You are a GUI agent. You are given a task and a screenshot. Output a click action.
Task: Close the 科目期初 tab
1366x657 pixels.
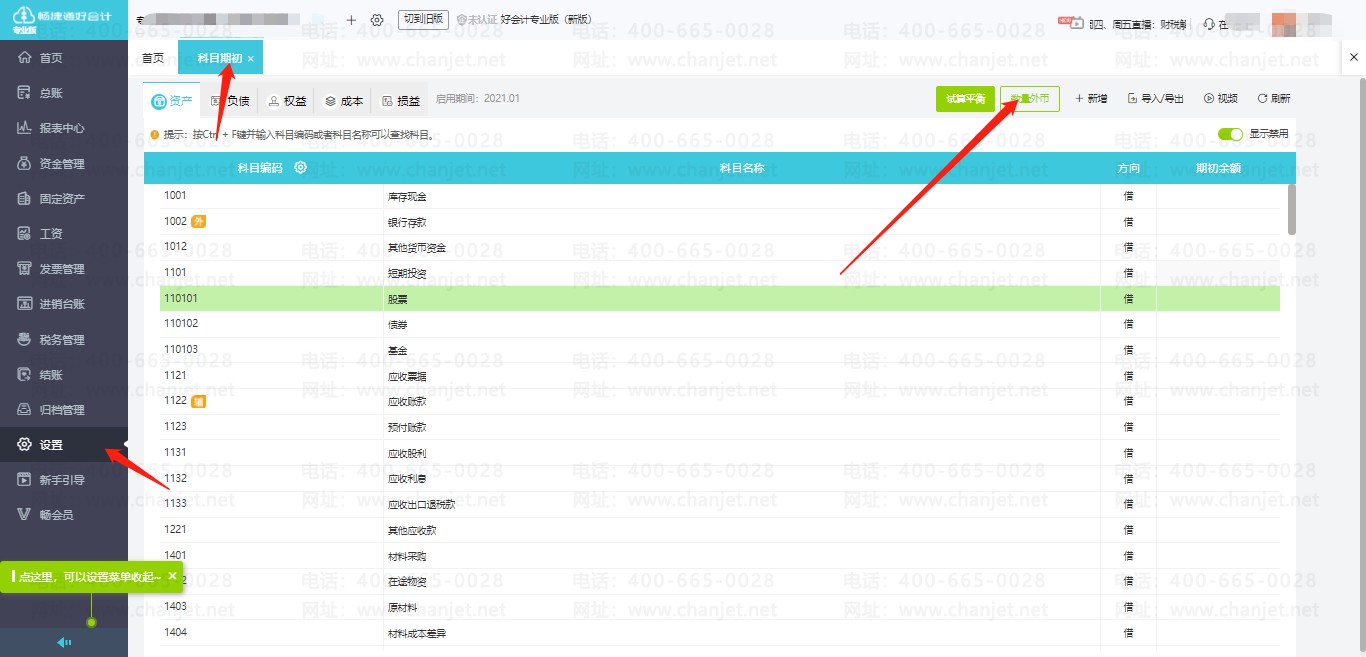pyautogui.click(x=251, y=59)
